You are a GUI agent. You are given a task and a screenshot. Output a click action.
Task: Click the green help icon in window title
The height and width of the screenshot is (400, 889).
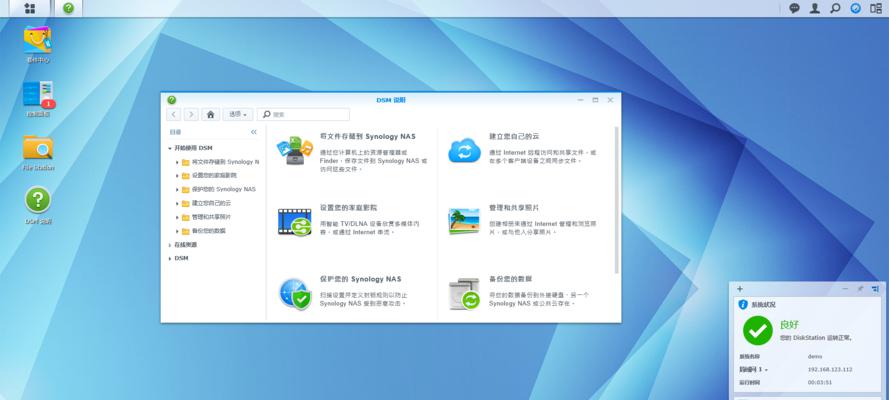pyautogui.click(x=172, y=100)
